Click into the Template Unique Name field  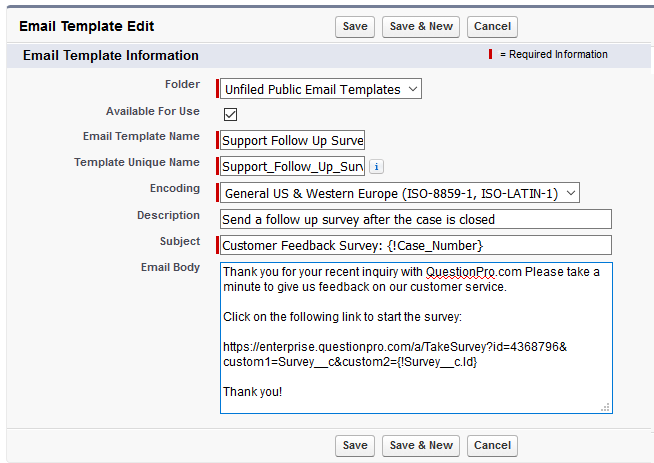[x=293, y=167]
